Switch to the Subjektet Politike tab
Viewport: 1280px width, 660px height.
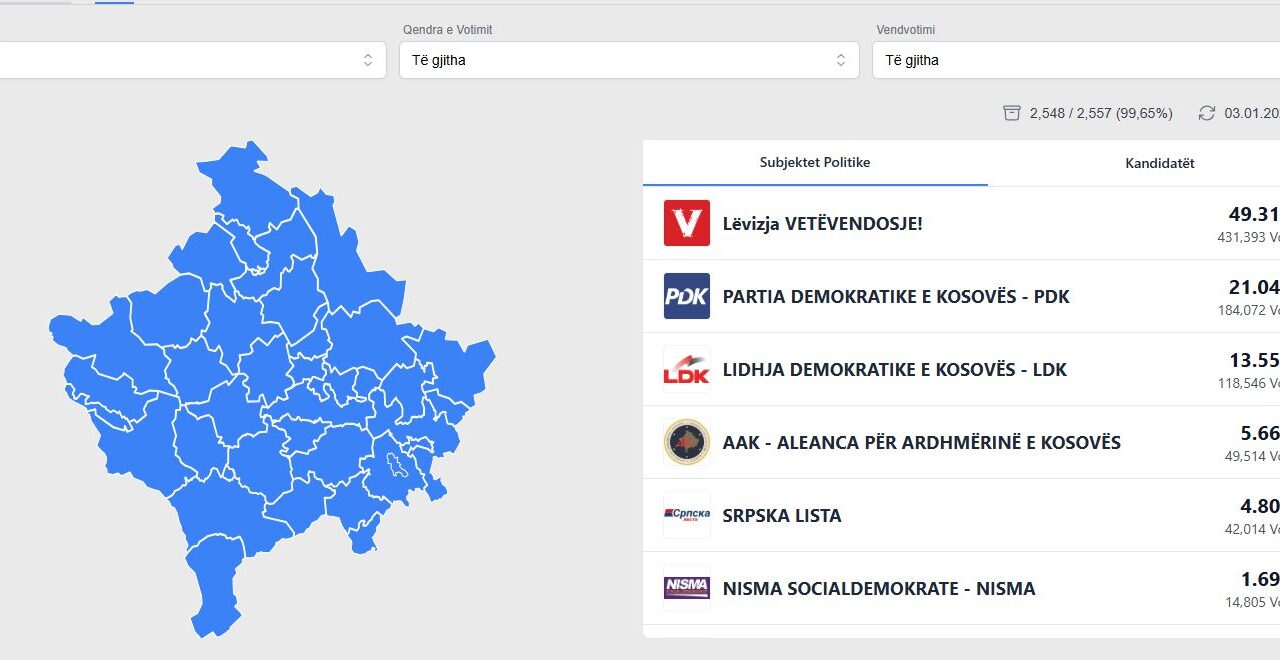coord(815,163)
